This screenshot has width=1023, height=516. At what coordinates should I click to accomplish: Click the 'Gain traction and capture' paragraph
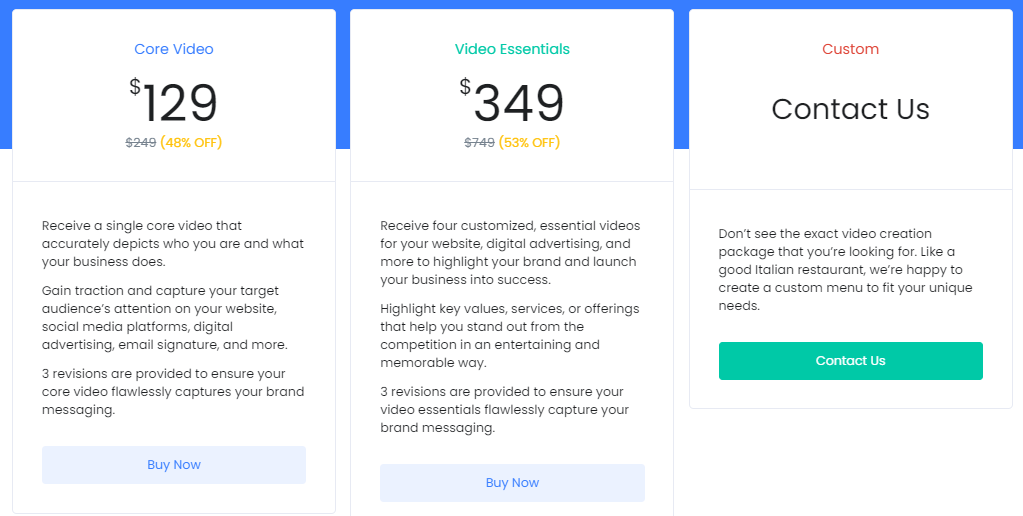click(x=166, y=318)
